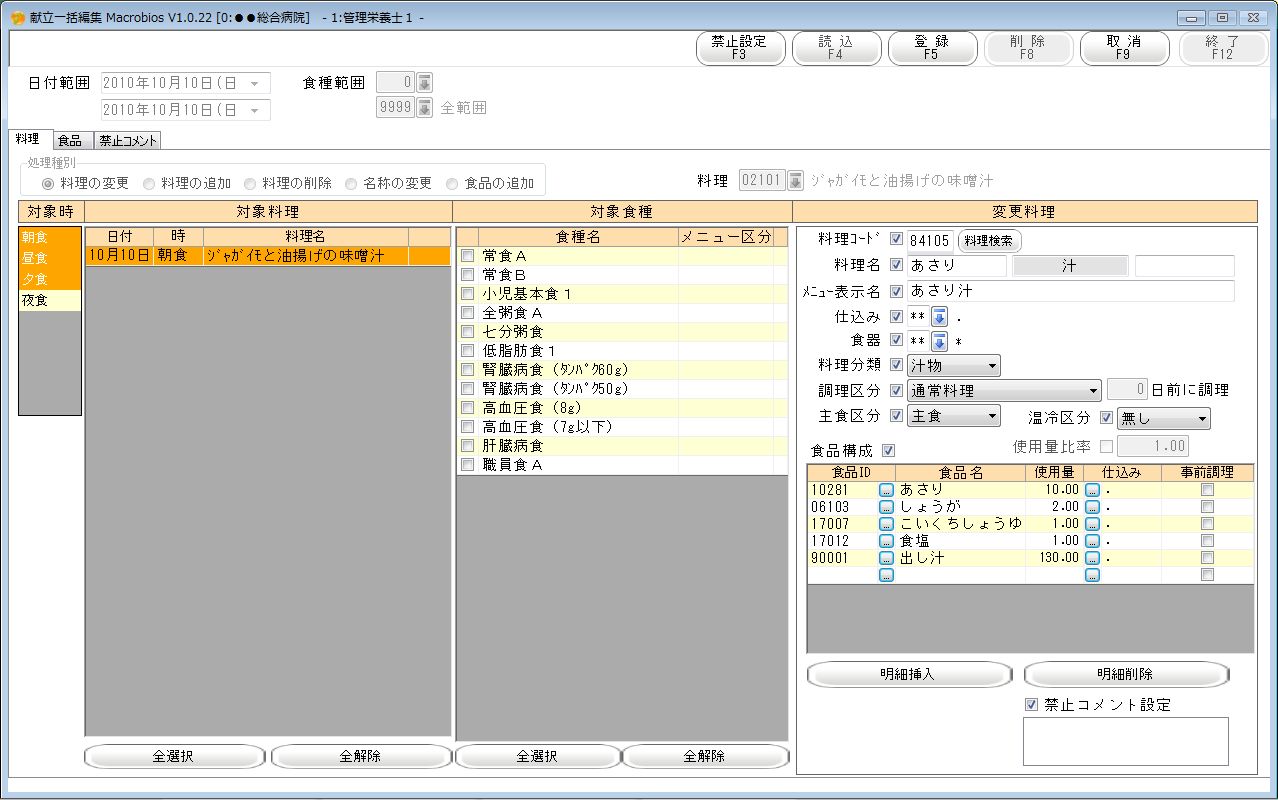Click the 禁止設定 F3 button
The height and width of the screenshot is (800, 1278).
739,48
